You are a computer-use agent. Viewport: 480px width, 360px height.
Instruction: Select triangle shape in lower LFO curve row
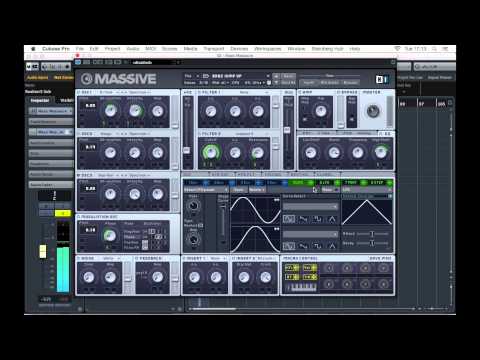point(332,246)
